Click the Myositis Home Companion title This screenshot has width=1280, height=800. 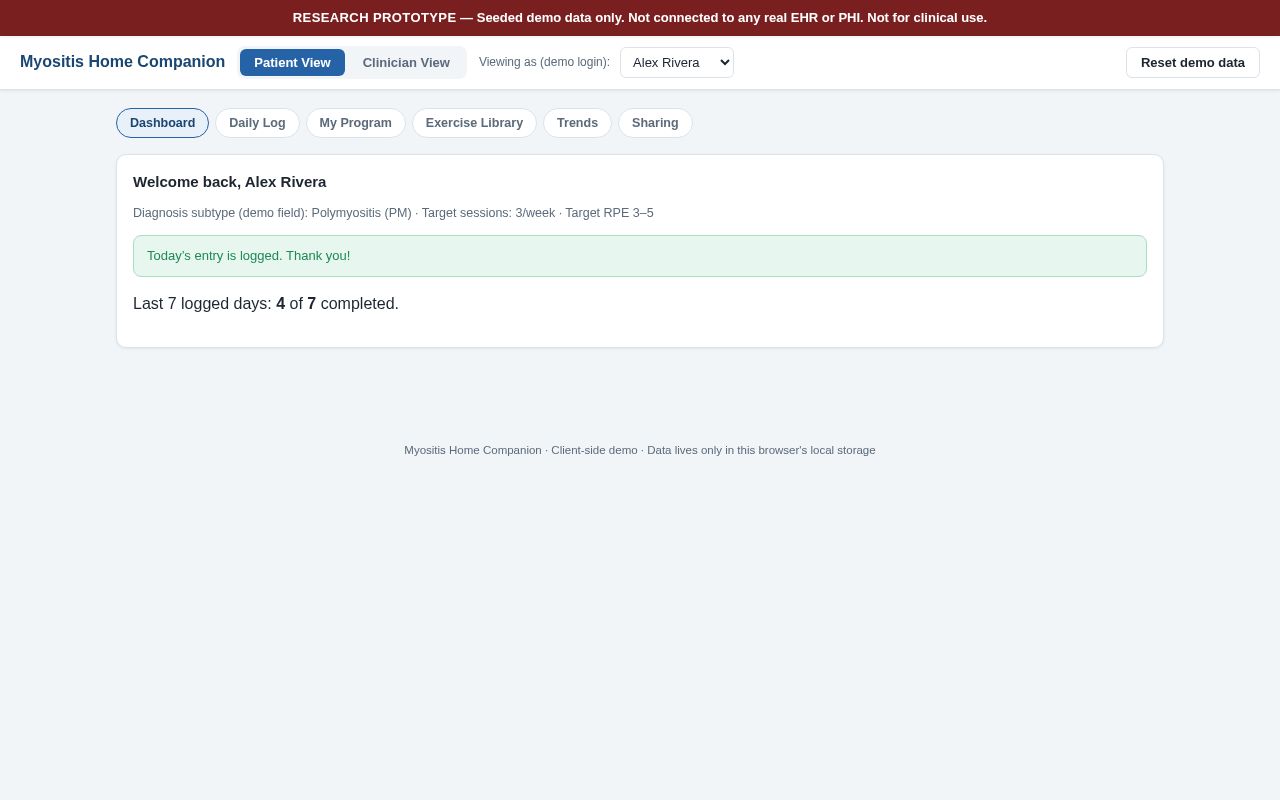click(122, 62)
